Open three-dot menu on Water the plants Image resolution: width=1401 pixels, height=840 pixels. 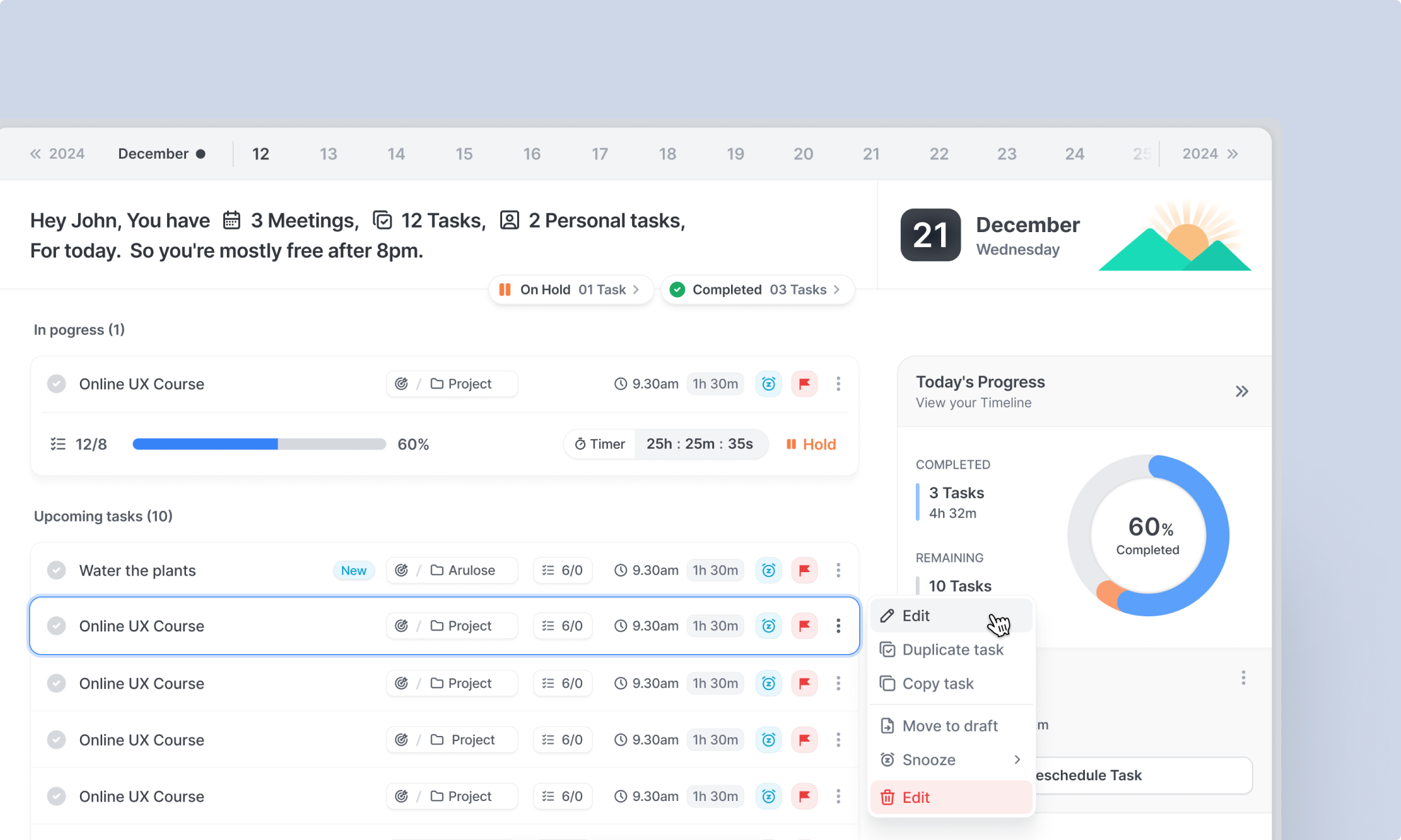(838, 570)
